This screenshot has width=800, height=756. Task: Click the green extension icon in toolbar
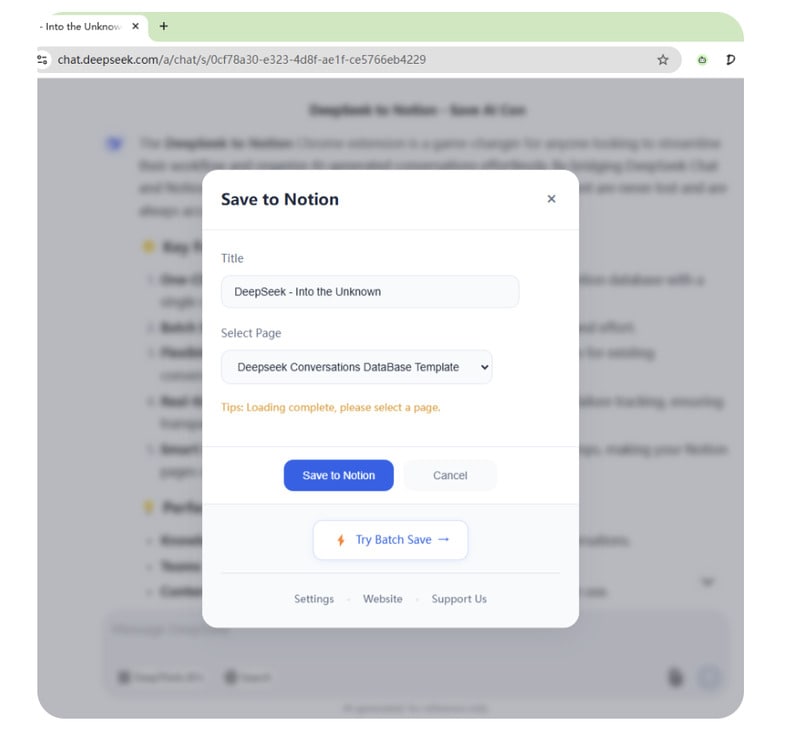(x=702, y=60)
